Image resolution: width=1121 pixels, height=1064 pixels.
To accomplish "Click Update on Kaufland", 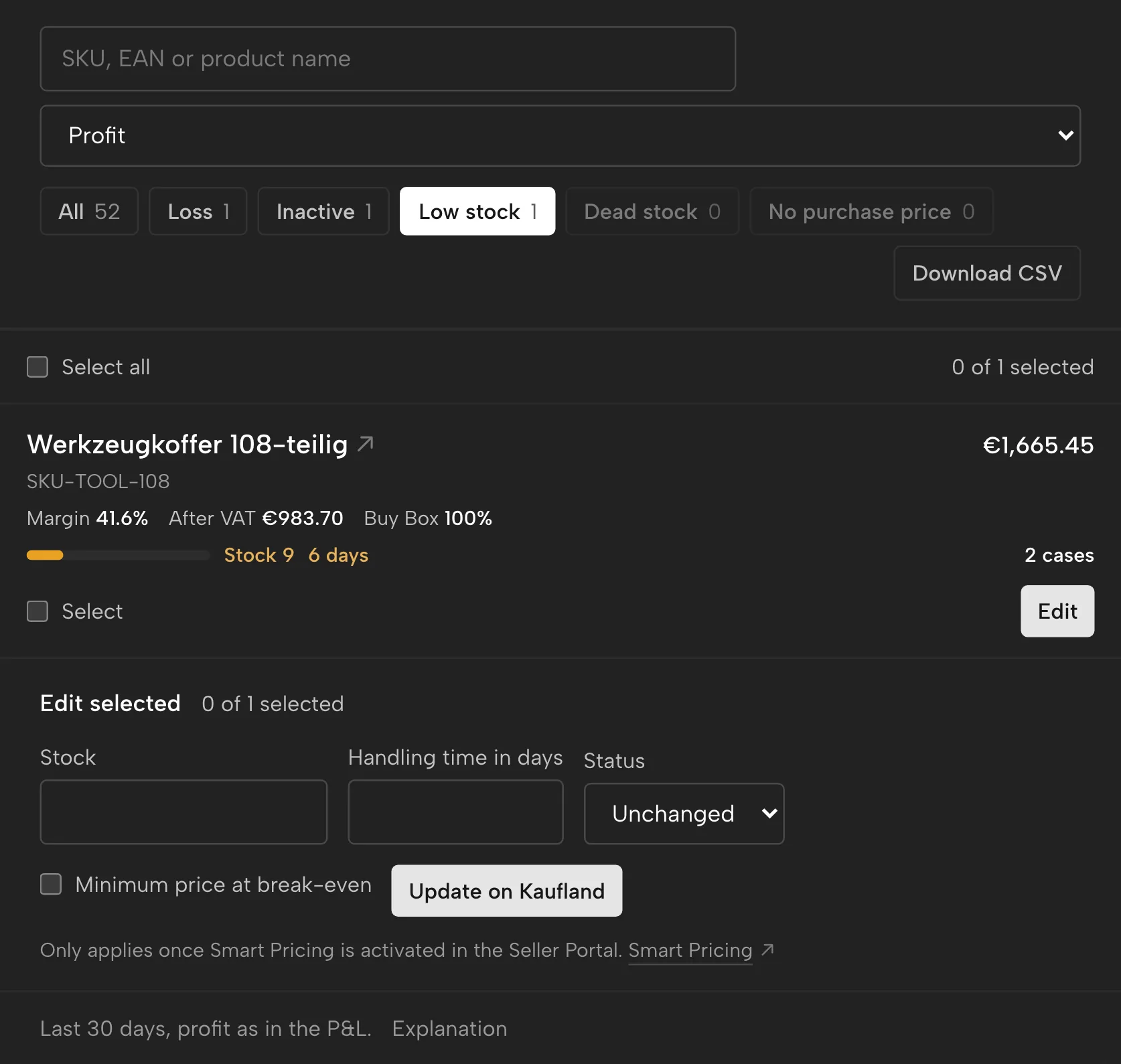I will [x=507, y=891].
